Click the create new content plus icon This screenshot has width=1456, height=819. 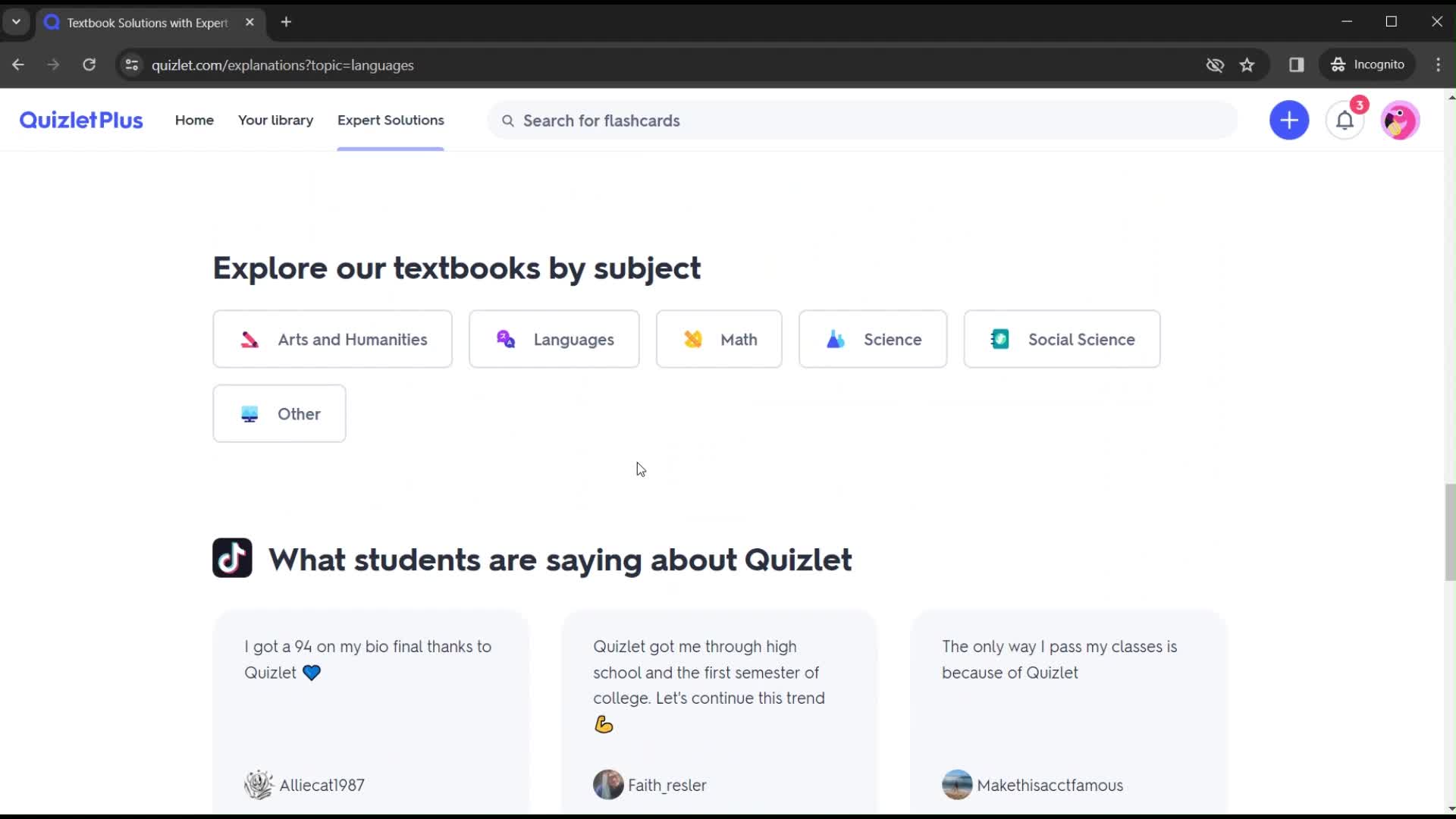1289,120
